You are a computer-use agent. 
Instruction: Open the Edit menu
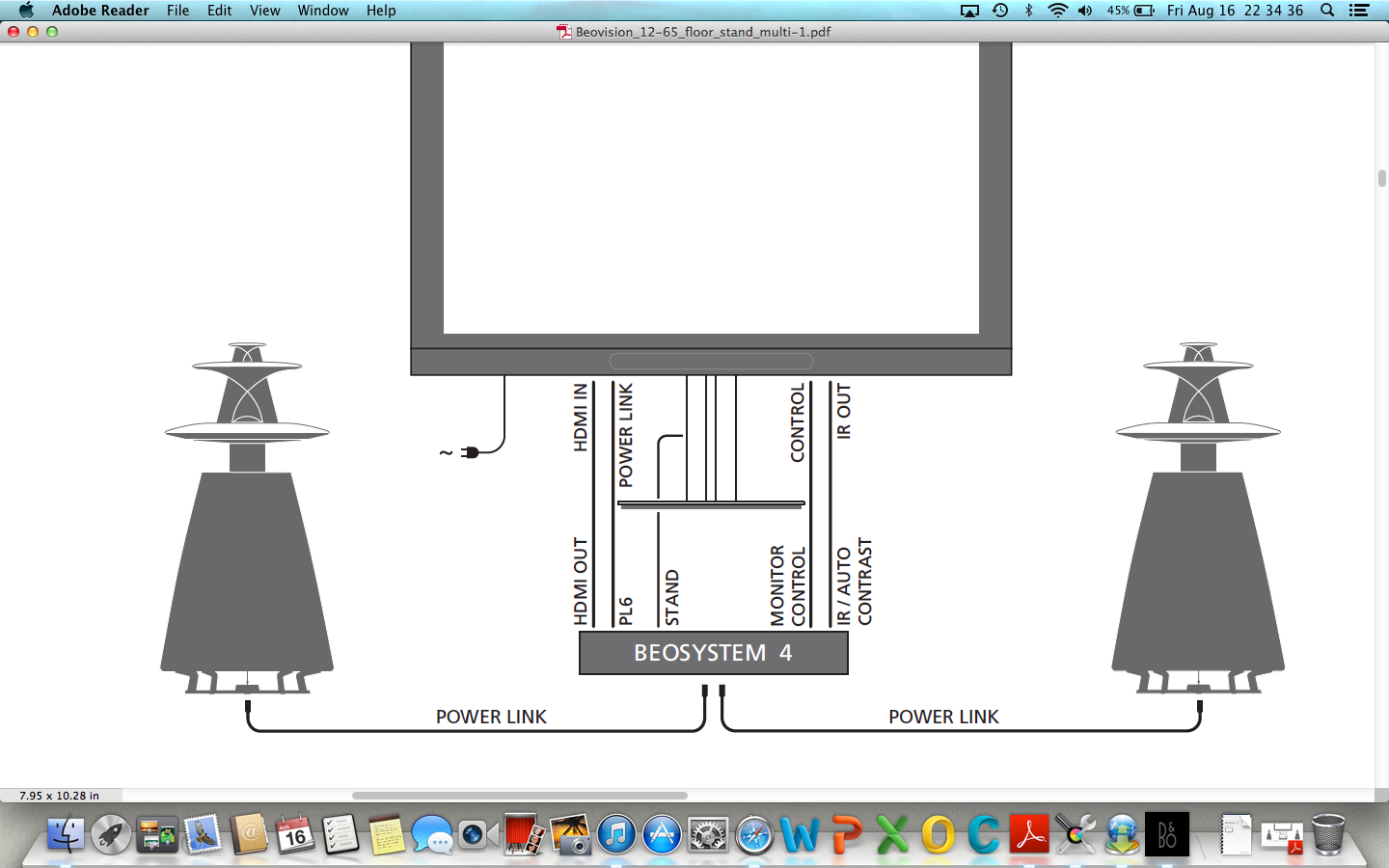pyautogui.click(x=219, y=11)
